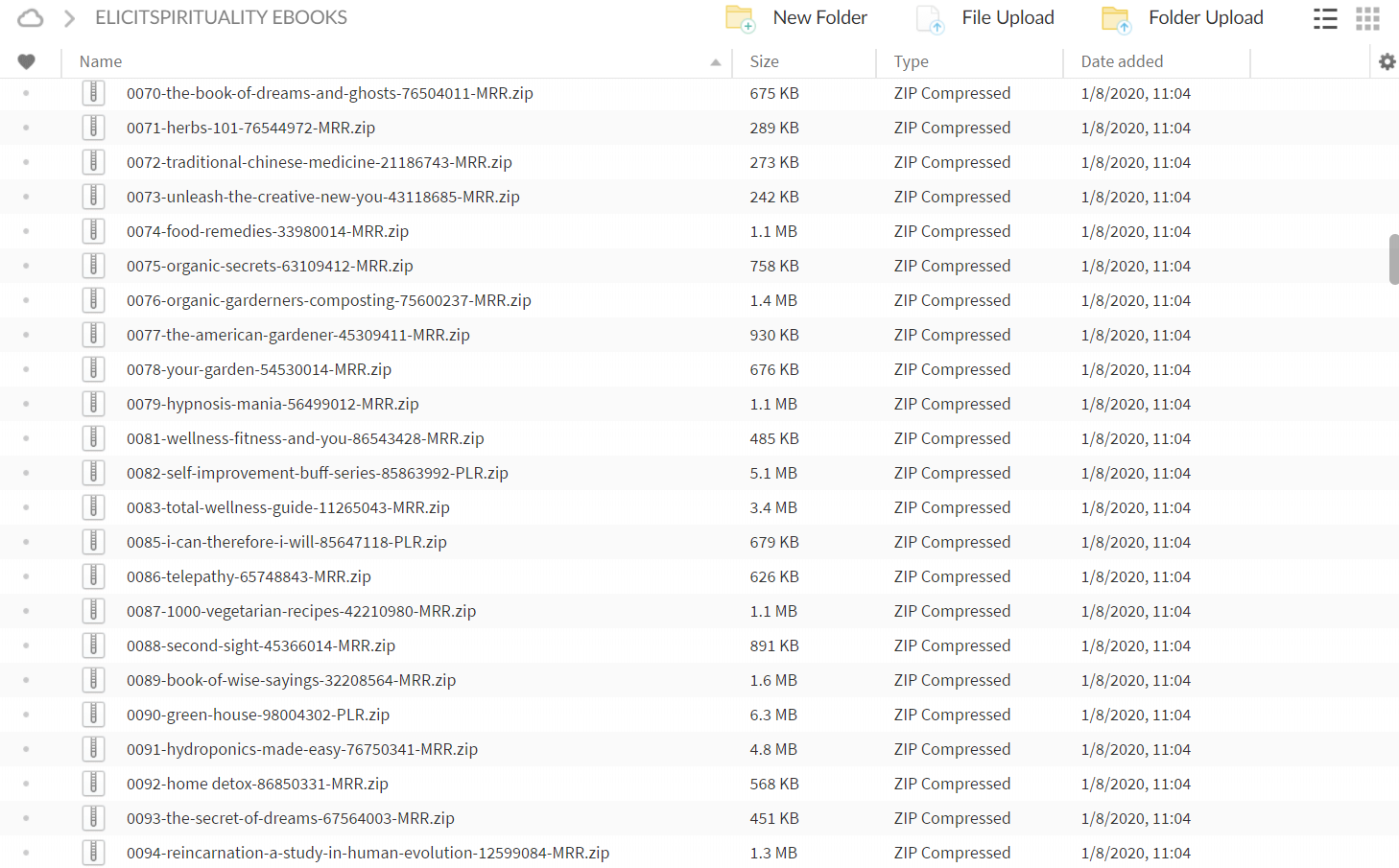Open ELICITSPIRITUALITY EBOOKS breadcrumb
Screen dimensions: 1399x868
(x=221, y=18)
